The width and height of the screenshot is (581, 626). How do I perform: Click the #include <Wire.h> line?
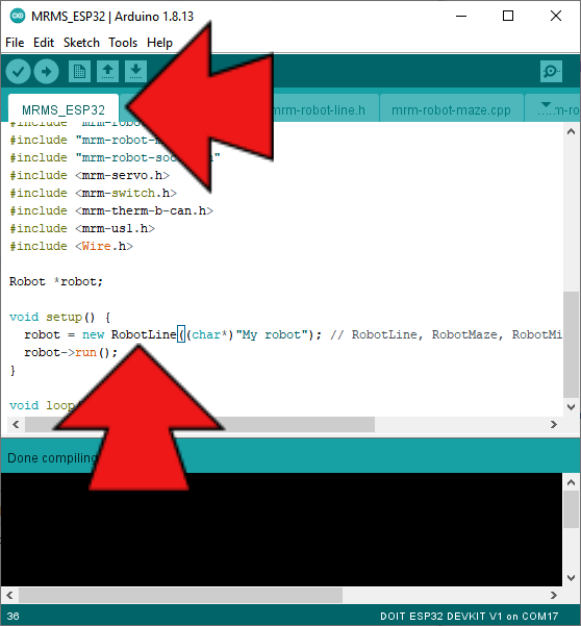(71, 246)
